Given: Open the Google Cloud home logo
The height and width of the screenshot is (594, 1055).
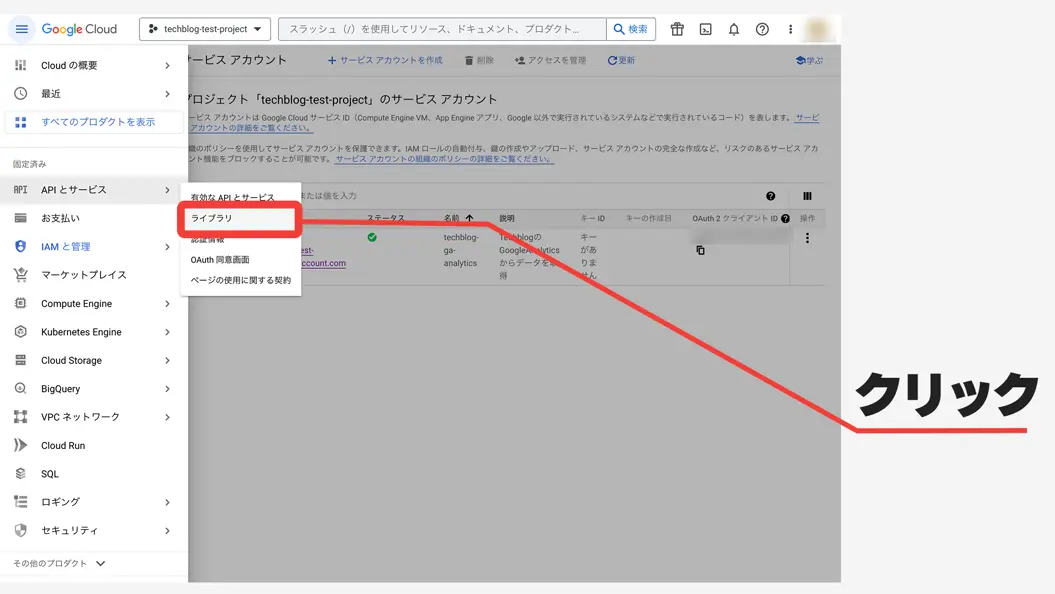Looking at the screenshot, I should (79, 29).
